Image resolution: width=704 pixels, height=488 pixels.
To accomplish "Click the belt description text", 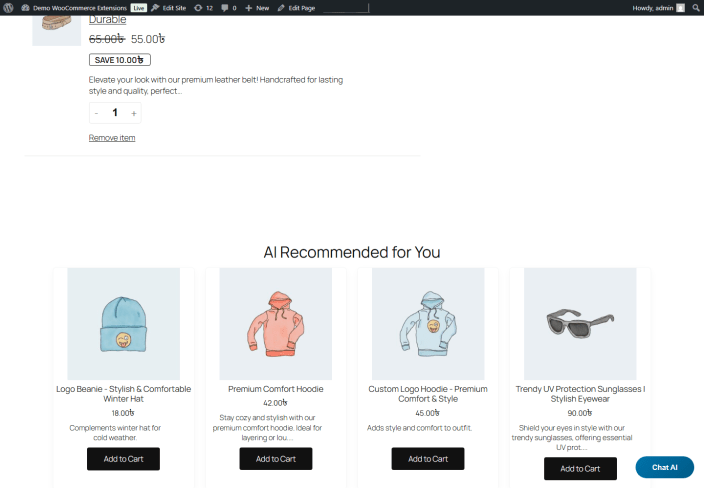I will pos(216,85).
